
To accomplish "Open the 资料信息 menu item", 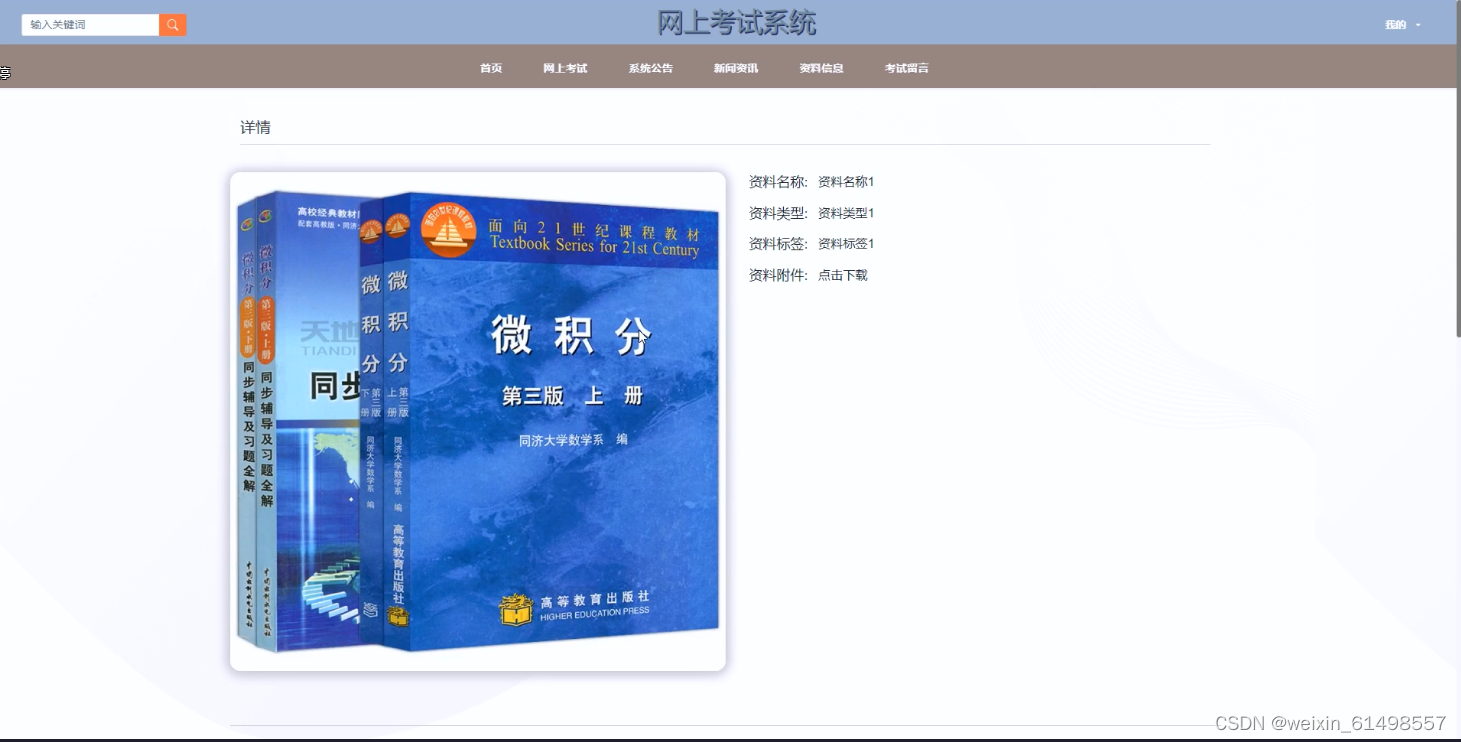I will 821,68.
